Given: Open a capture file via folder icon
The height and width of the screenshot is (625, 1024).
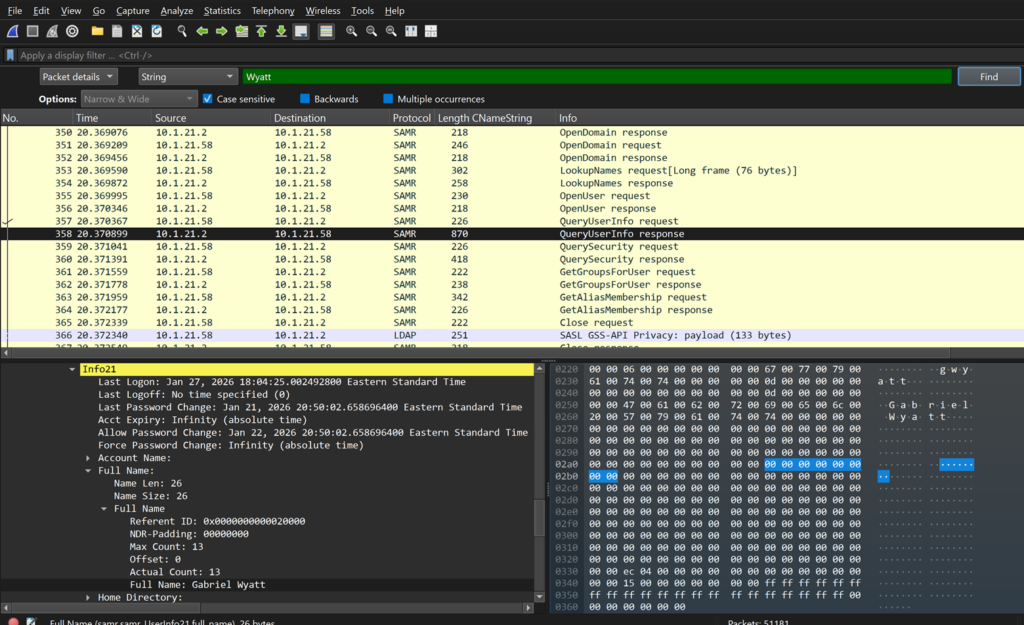Looking at the screenshot, I should (97, 31).
